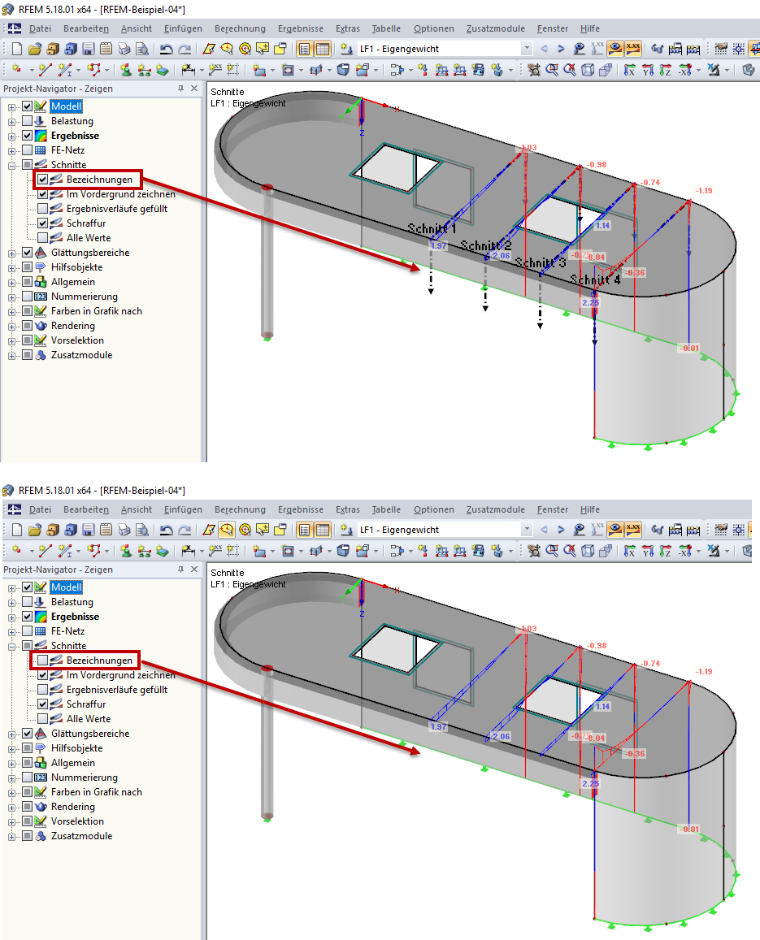Open Hilfe menu in lower window
Viewport: 760px width, 940px height.
(590, 509)
